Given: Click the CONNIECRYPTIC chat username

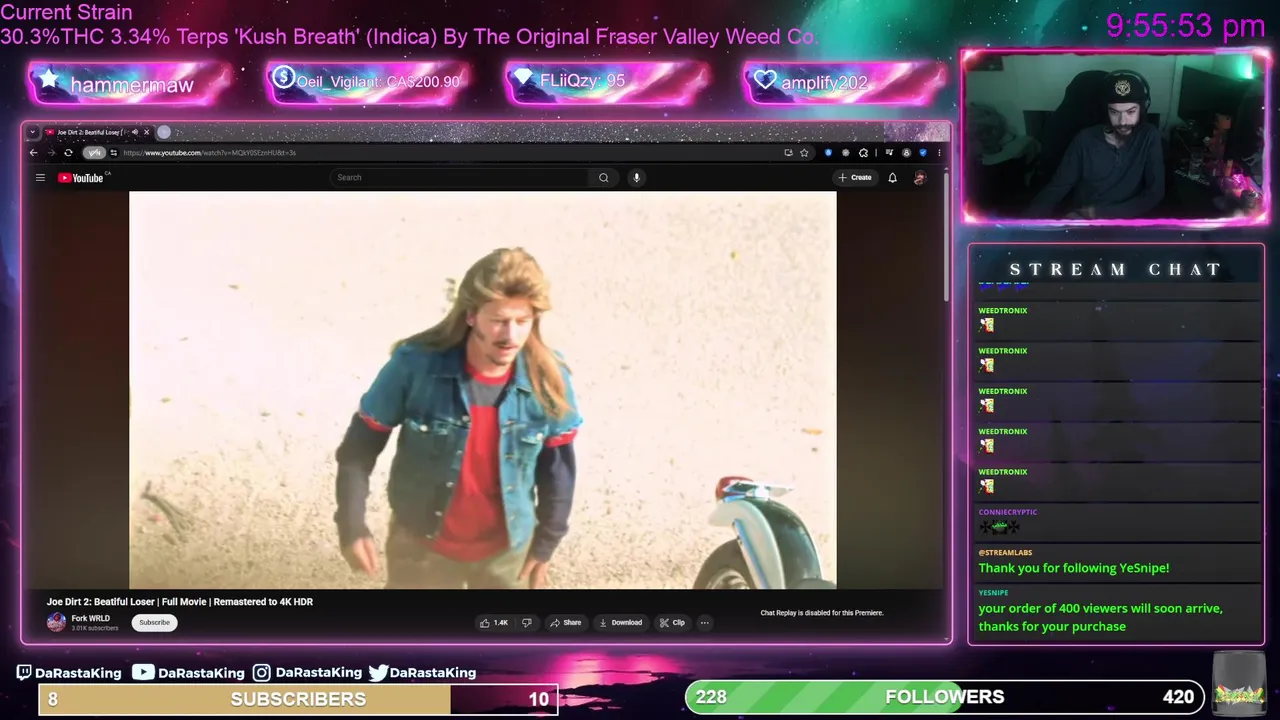Looking at the screenshot, I should pos(1007,512).
